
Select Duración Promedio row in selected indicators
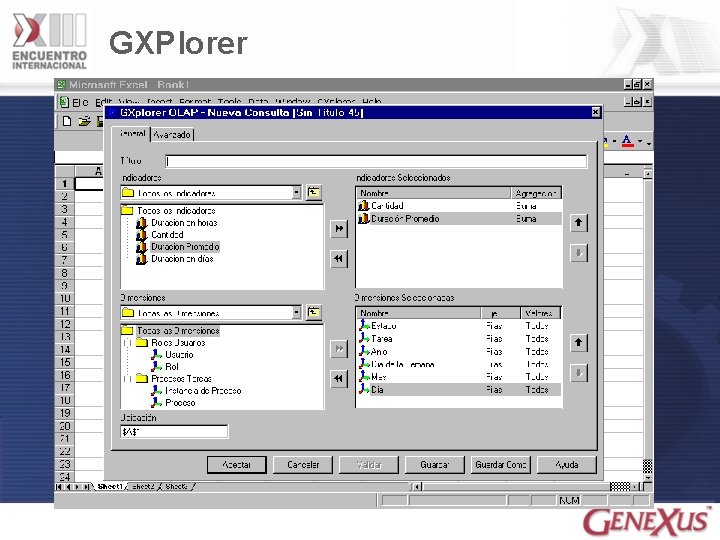pyautogui.click(x=459, y=219)
